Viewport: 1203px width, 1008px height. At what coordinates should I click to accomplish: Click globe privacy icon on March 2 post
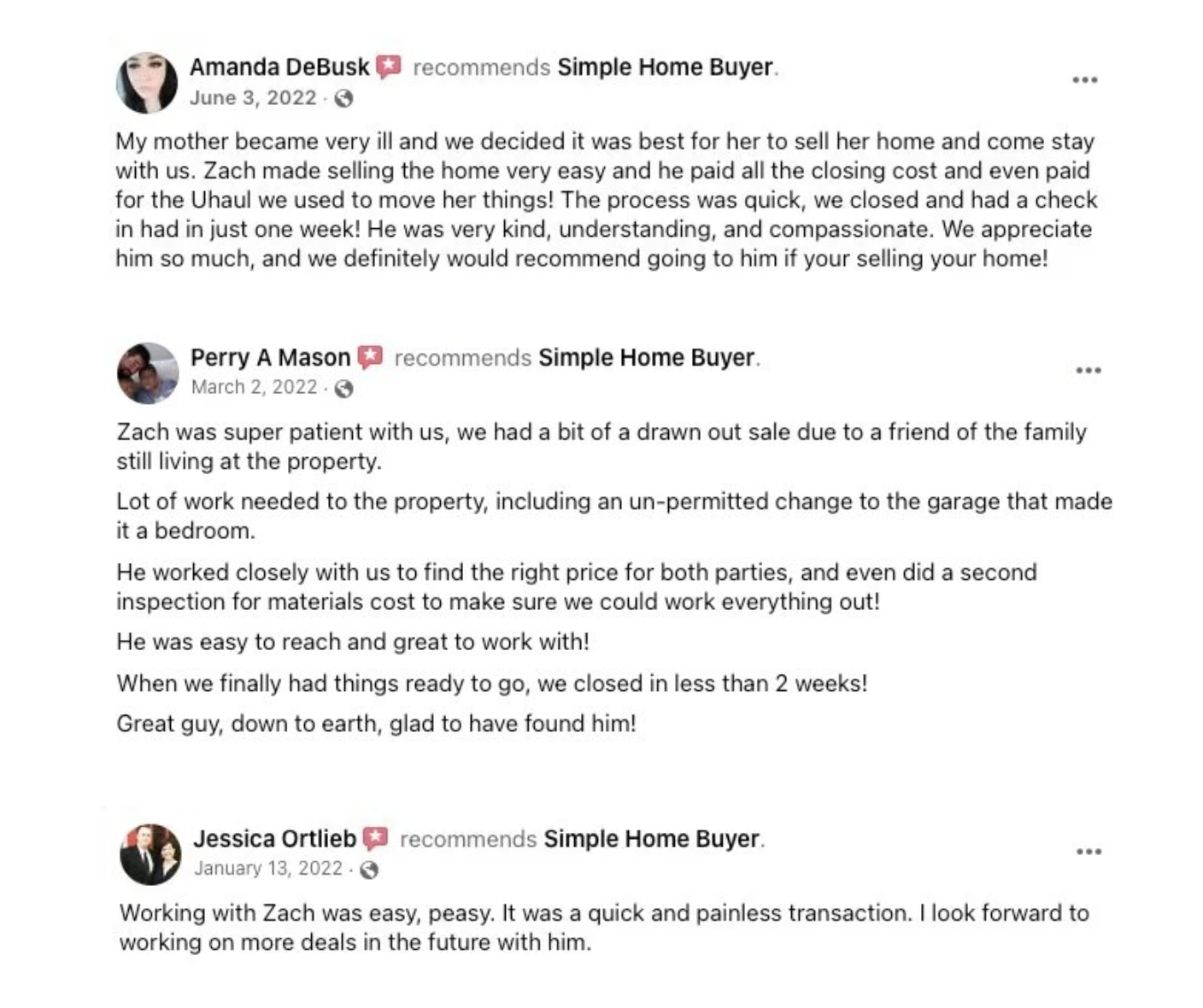coord(343,389)
